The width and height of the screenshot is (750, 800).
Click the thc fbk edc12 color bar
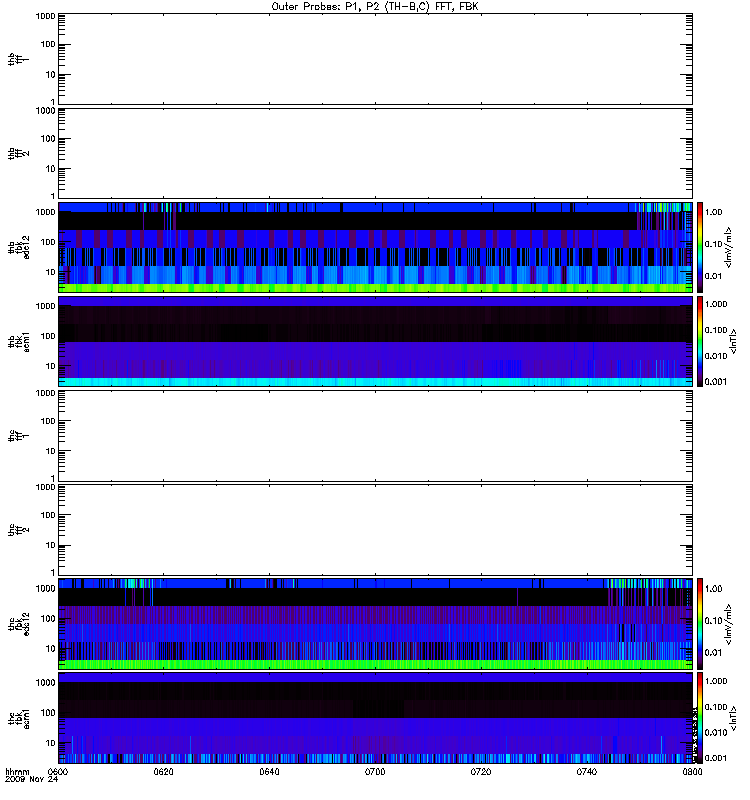[x=700, y=624]
